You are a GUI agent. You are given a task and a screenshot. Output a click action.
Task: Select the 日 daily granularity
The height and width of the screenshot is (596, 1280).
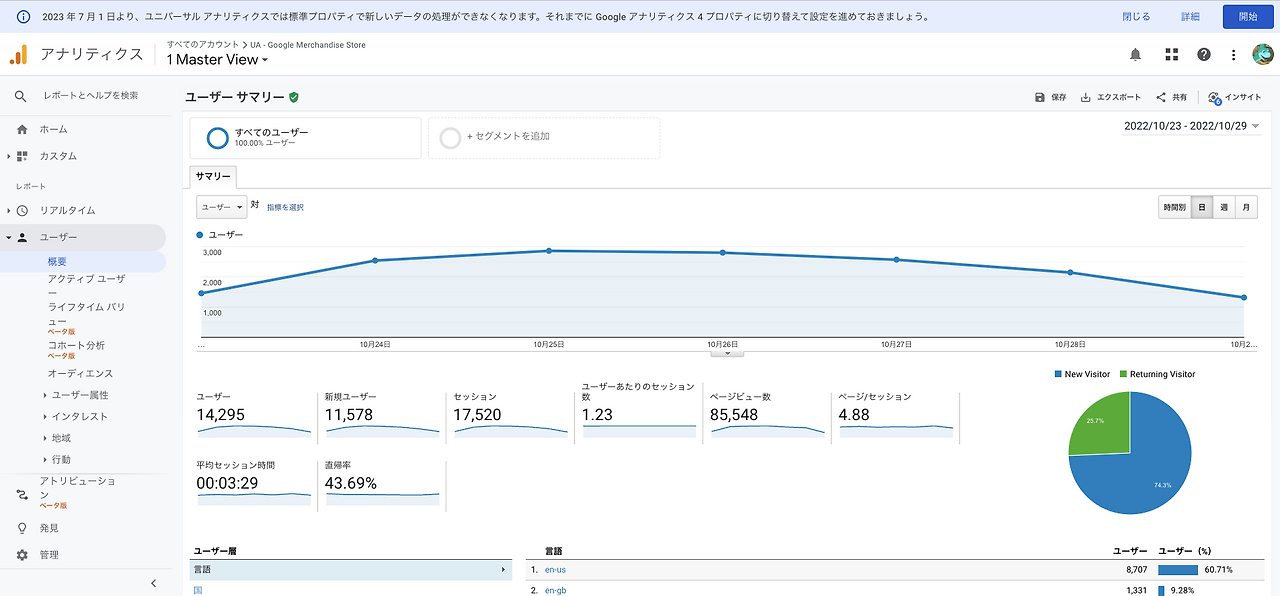click(1201, 208)
